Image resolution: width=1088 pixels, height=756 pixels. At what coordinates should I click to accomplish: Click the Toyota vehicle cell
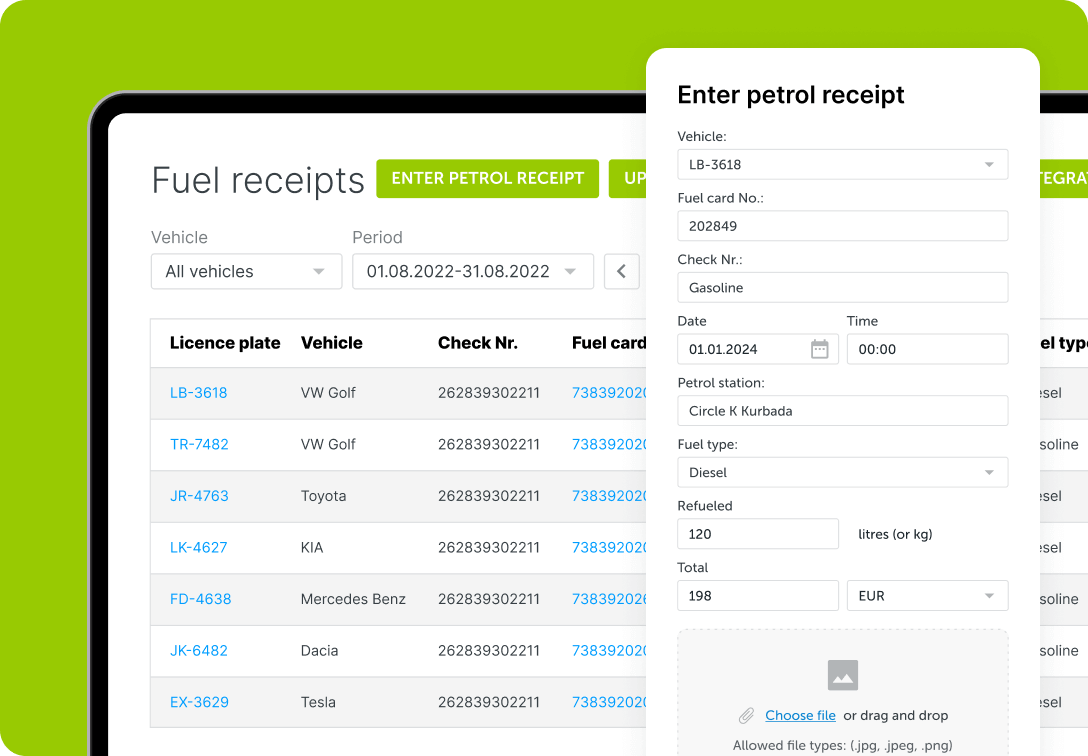click(x=323, y=496)
